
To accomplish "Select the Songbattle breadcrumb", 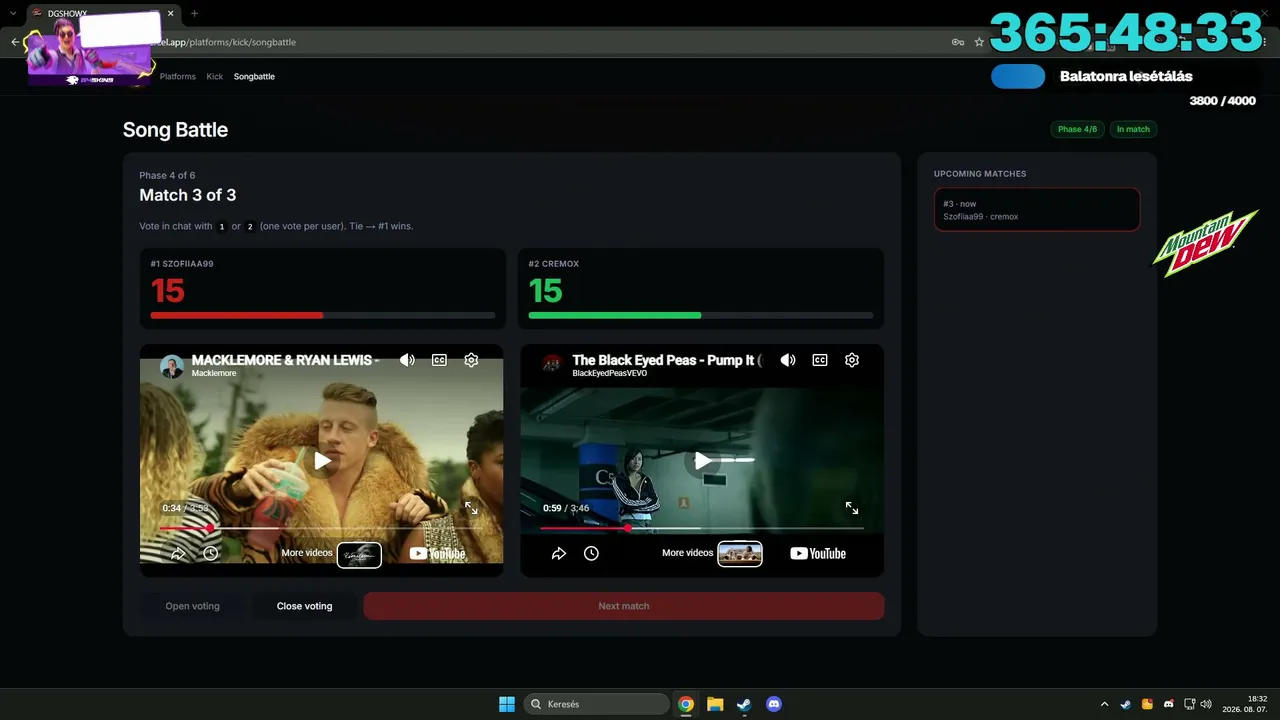I will (254, 77).
